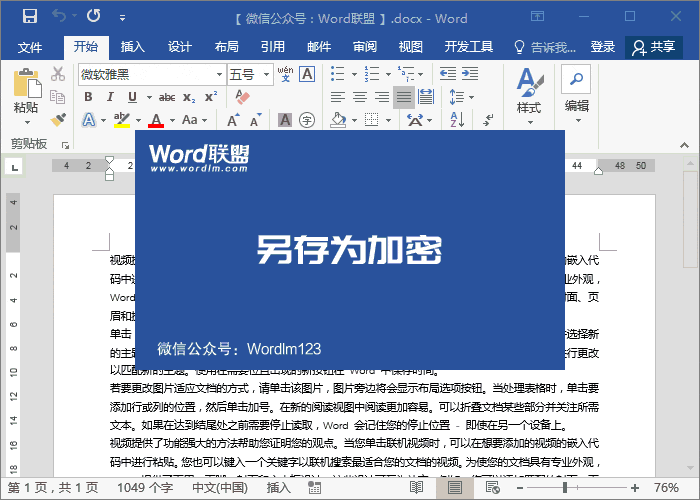The image size is (700, 500).
Task: Click the Decrease Indent icon
Action: [x=448, y=74]
